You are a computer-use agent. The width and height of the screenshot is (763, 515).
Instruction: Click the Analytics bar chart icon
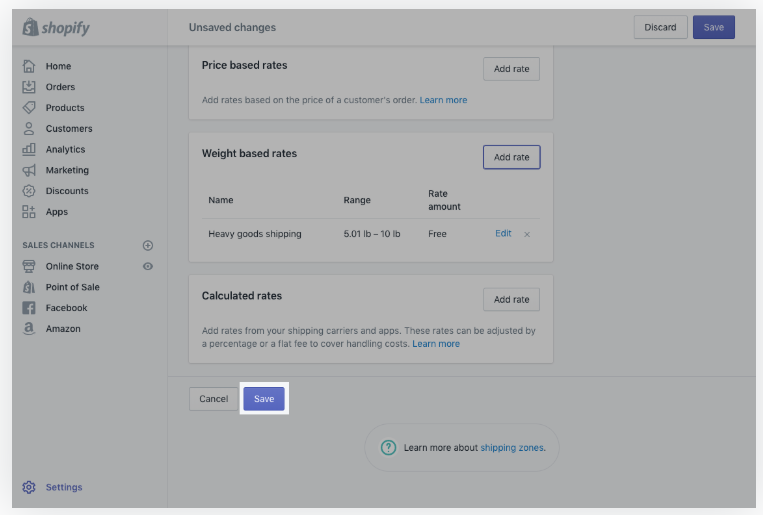[29, 149]
